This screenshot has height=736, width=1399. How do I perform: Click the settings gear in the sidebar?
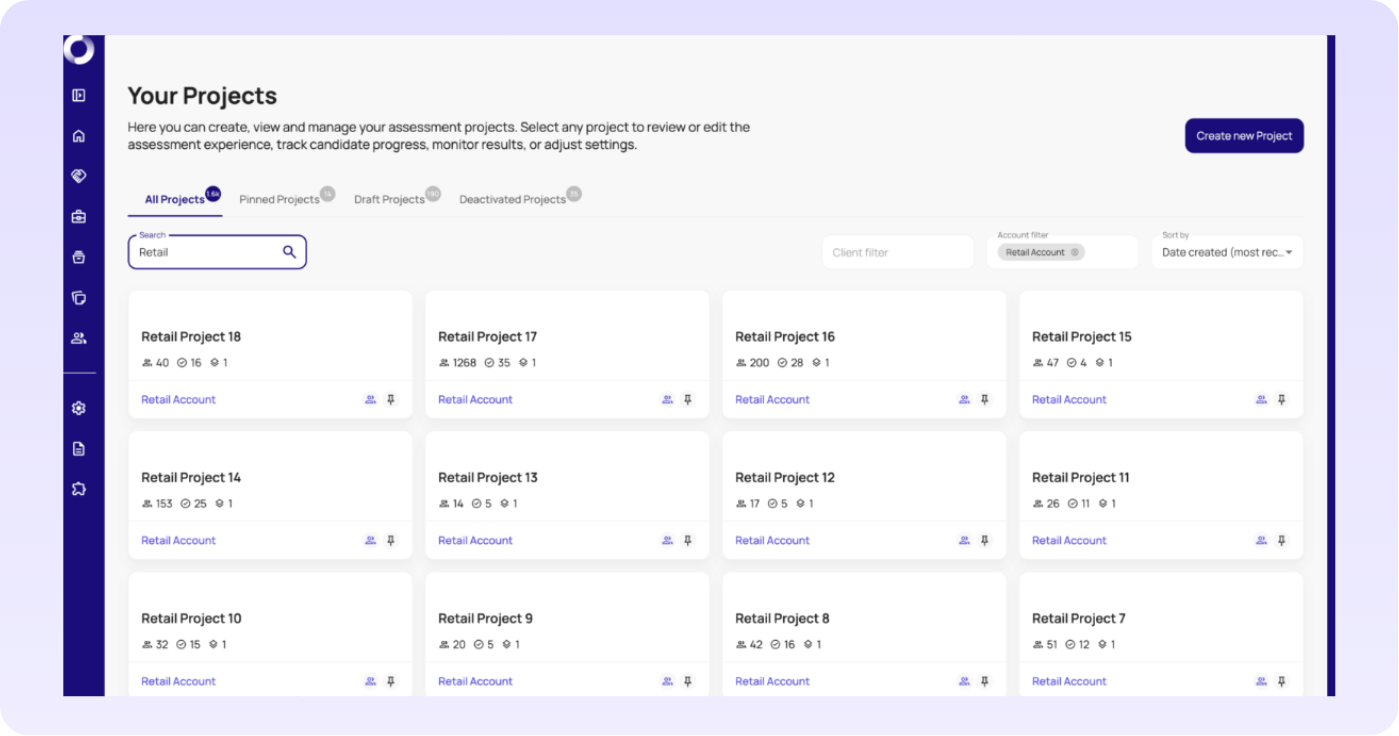(79, 408)
